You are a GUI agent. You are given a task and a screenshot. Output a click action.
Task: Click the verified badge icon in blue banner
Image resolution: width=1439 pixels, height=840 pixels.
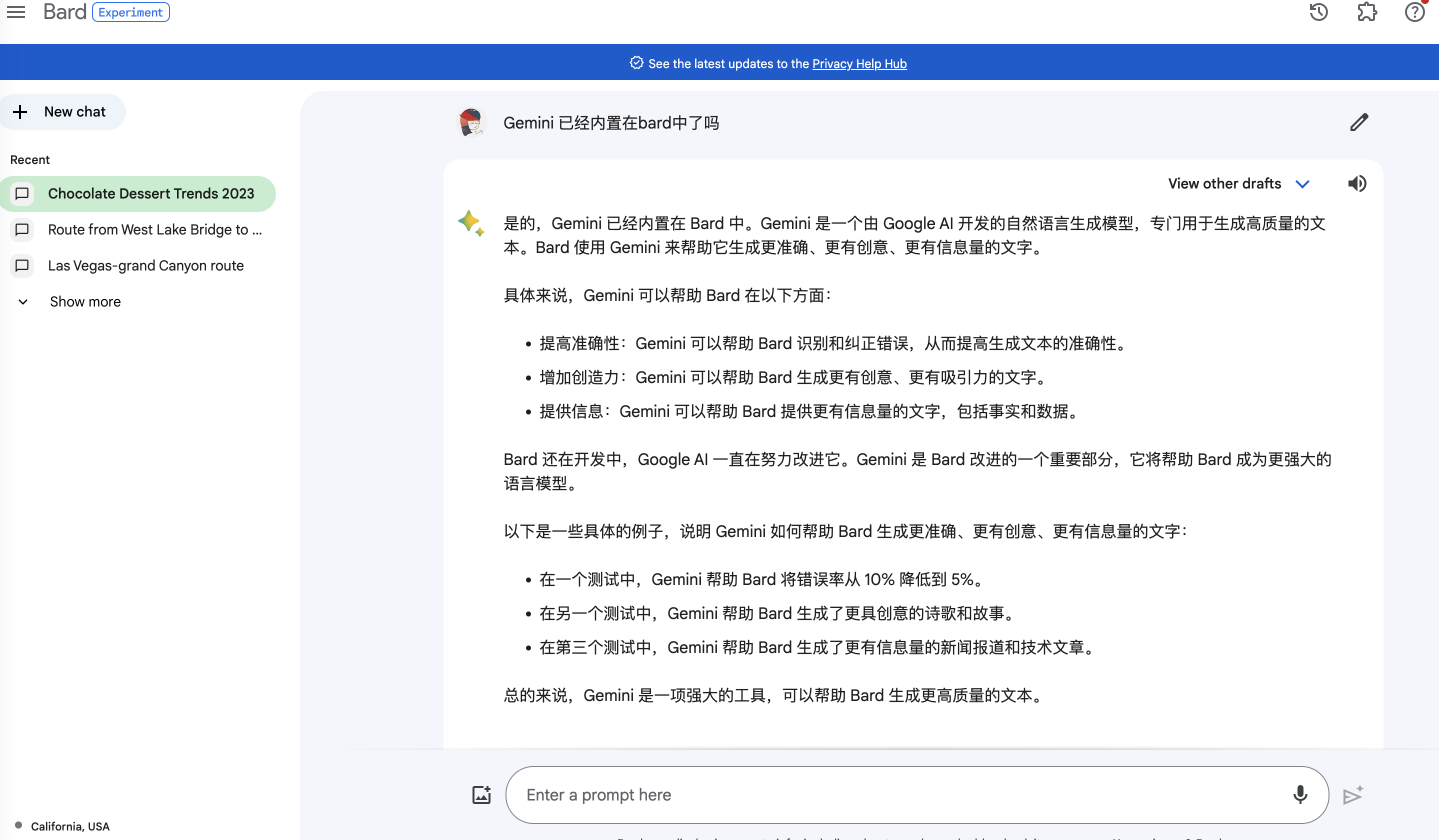[636, 63]
